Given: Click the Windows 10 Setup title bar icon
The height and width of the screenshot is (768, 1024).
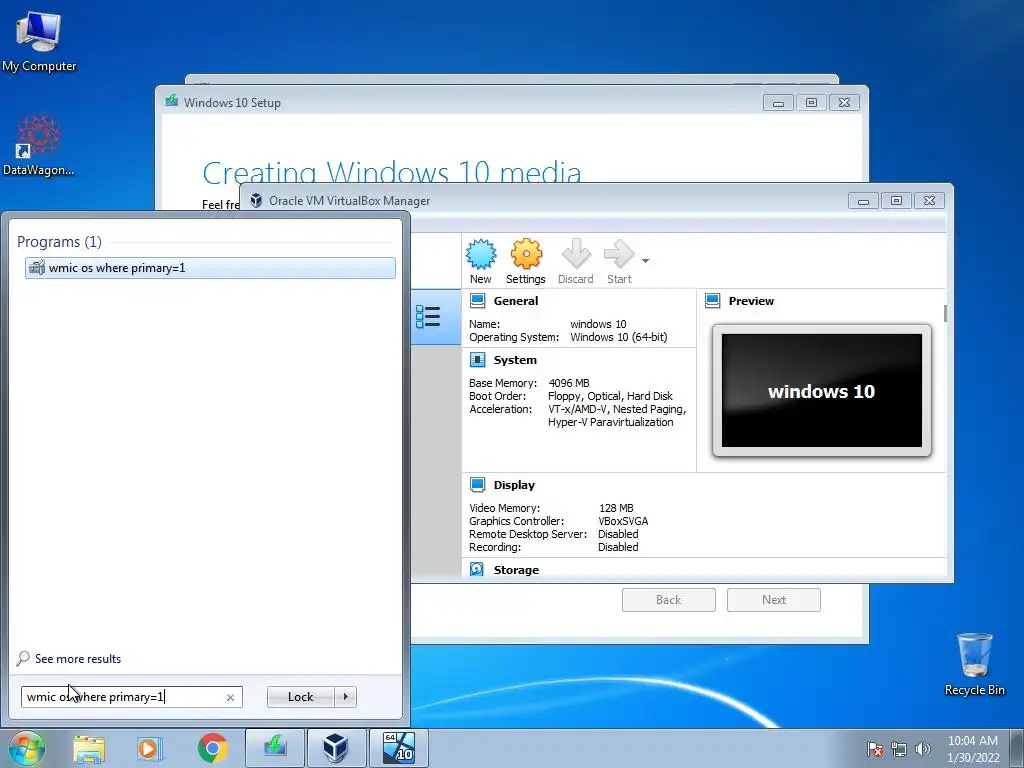Looking at the screenshot, I should click(172, 101).
